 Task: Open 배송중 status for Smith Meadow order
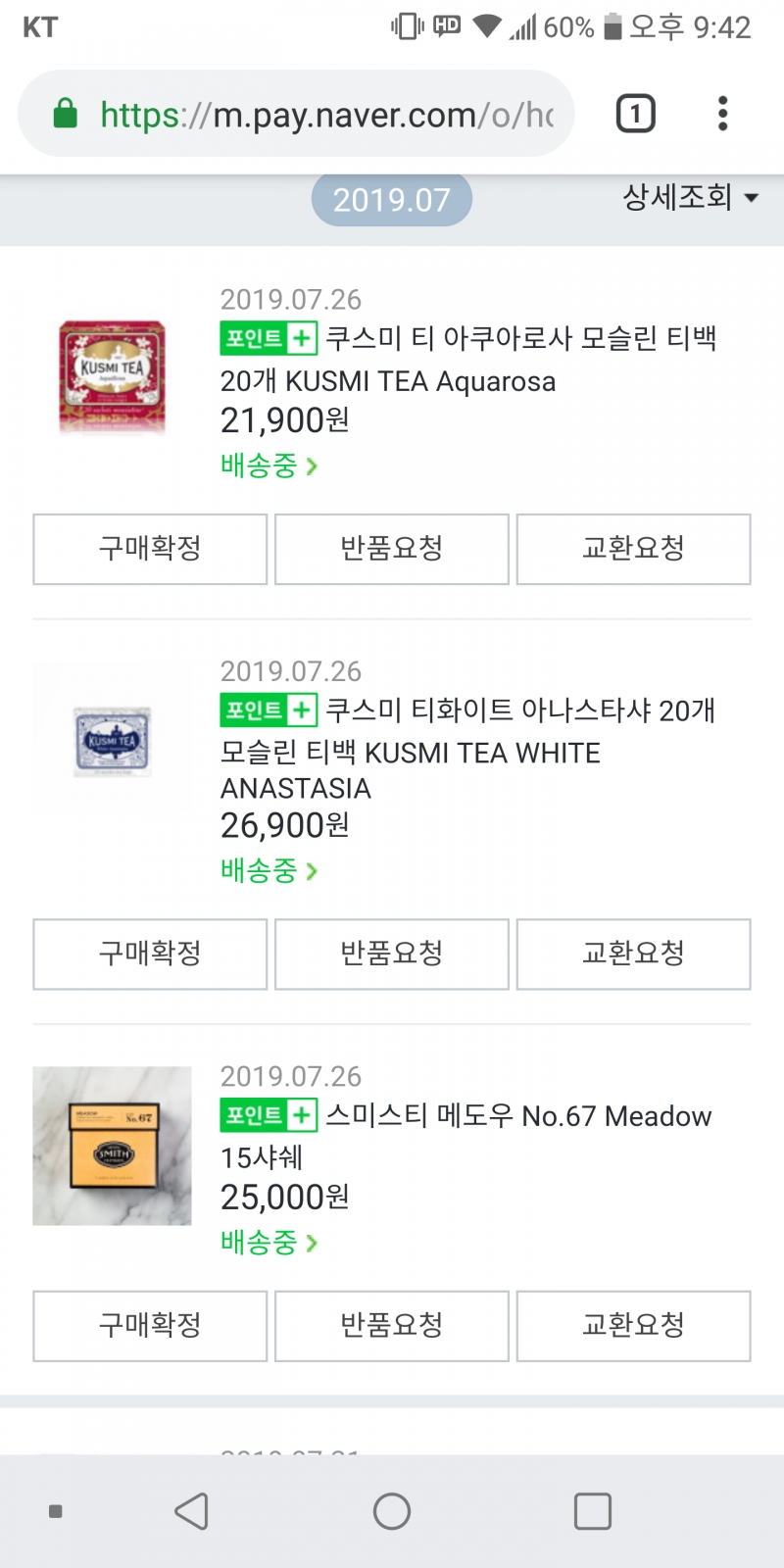pos(269,1243)
